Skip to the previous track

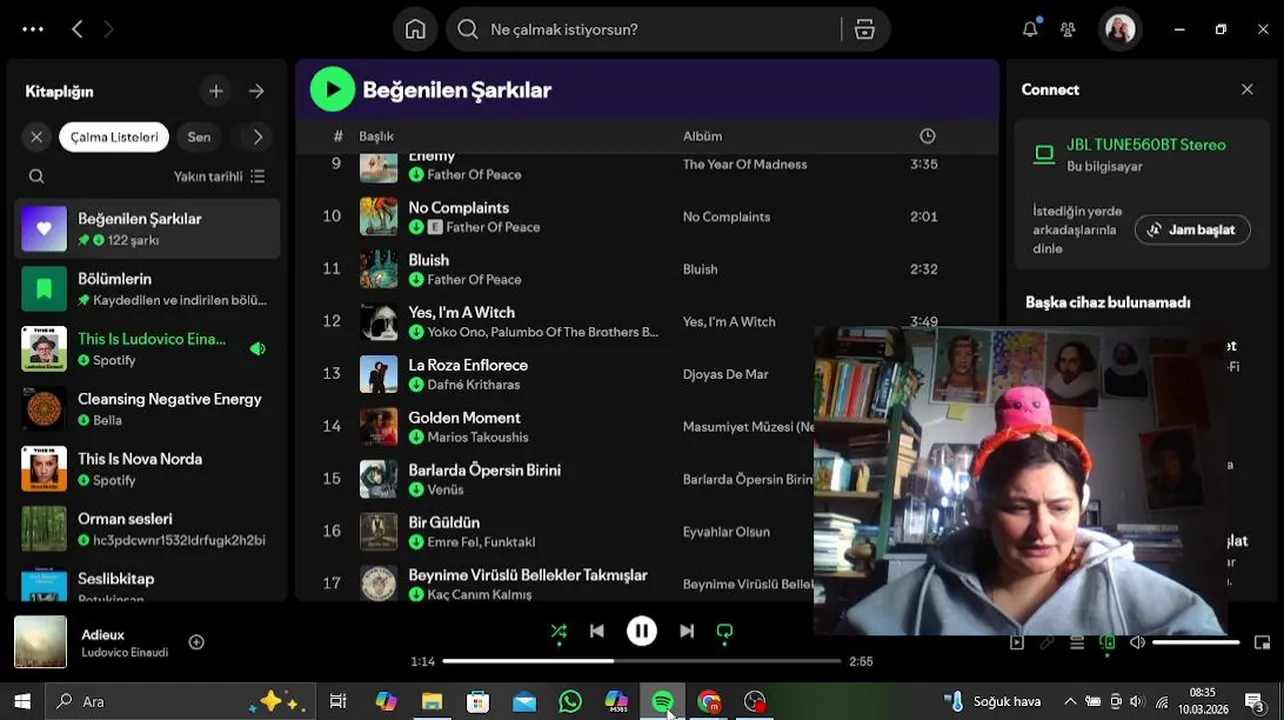click(x=597, y=631)
